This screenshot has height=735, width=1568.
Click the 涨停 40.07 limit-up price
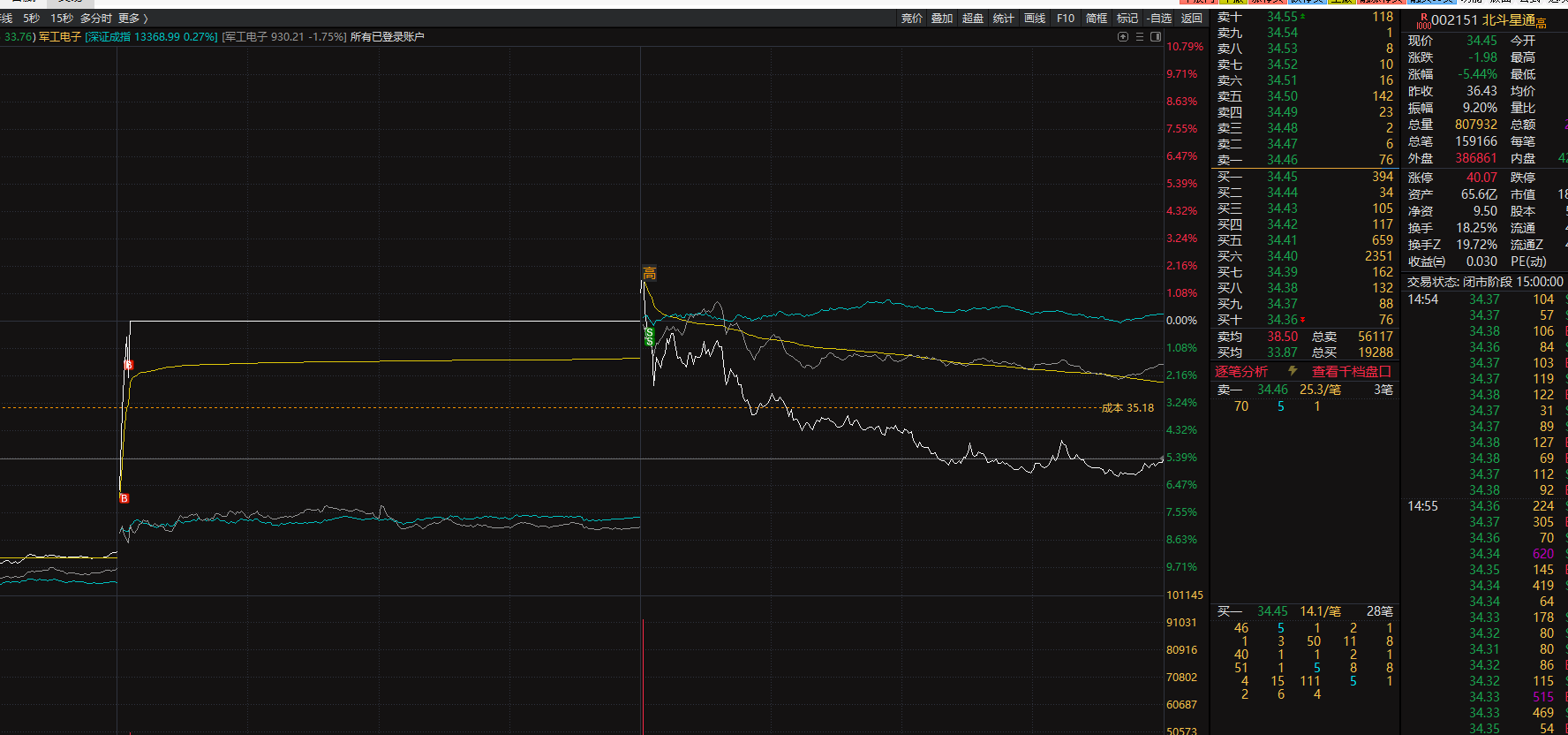1481,178
